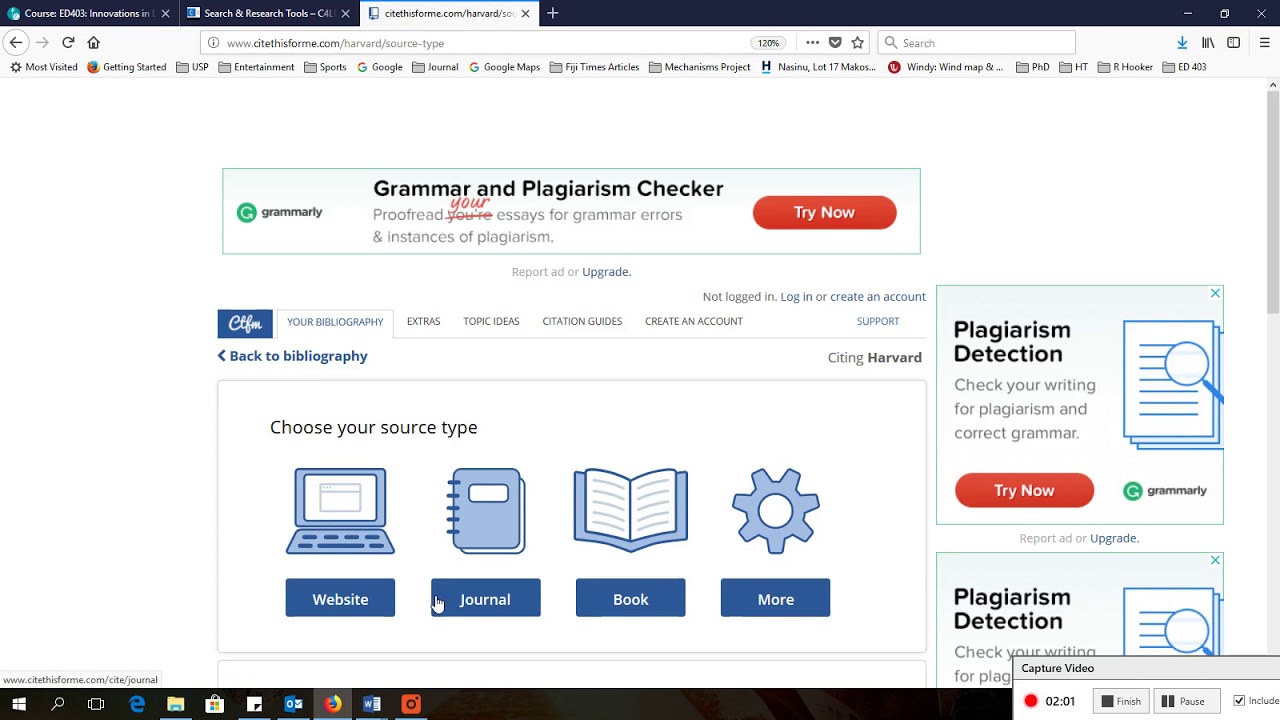Click Try Now in the sidebar ad
Viewport: 1280px width, 720px height.
(x=1024, y=490)
